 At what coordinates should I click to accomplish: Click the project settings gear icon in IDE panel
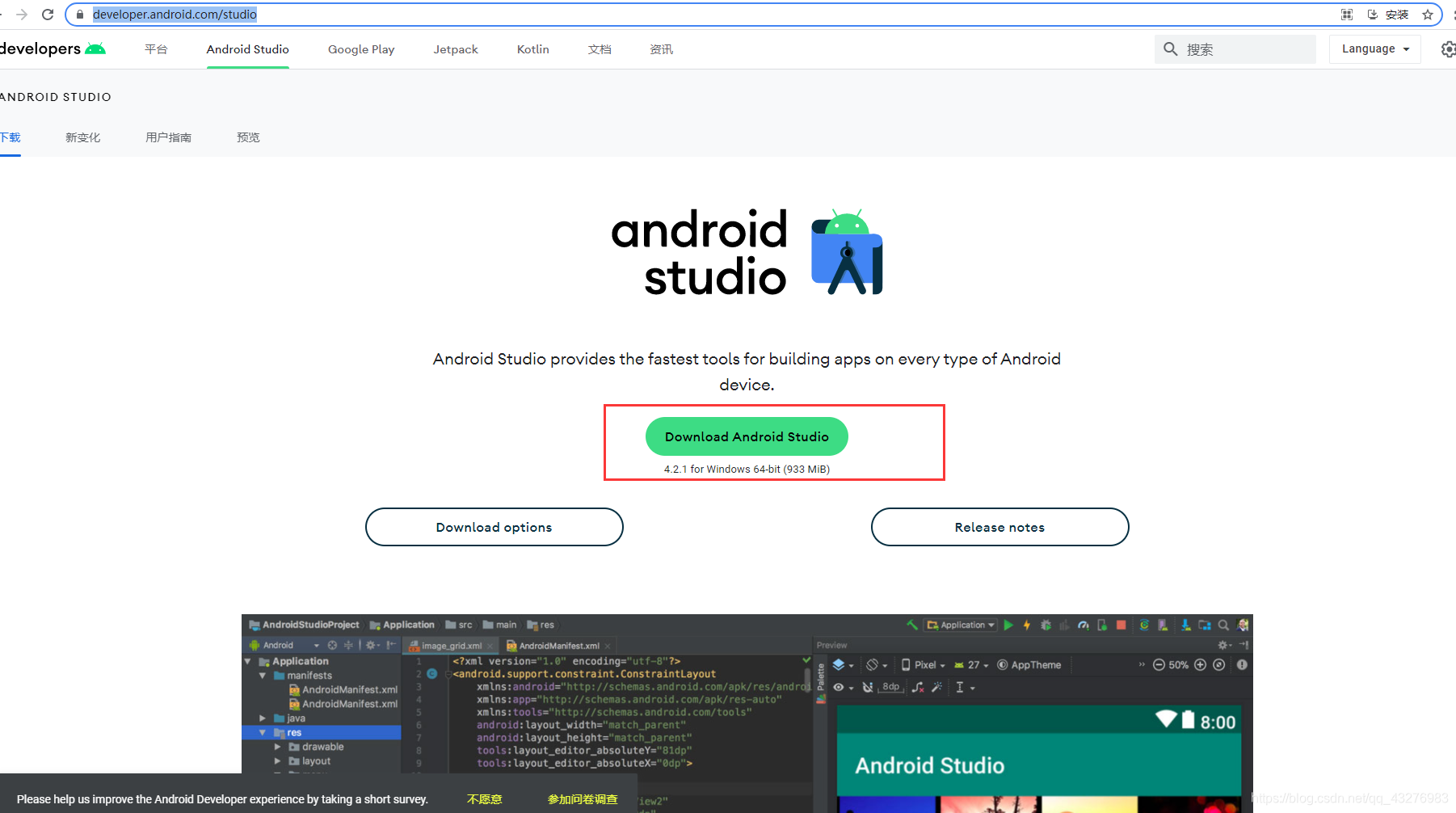click(x=372, y=645)
